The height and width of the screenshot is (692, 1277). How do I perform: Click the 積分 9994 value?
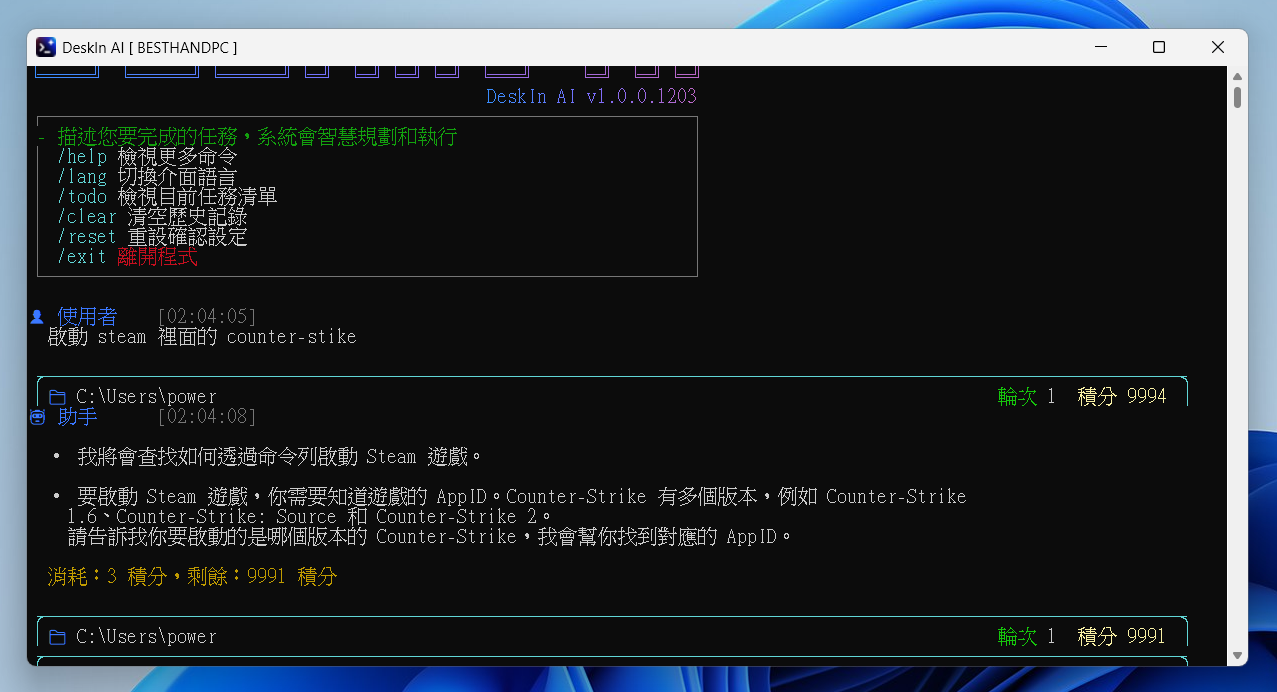coord(1122,397)
